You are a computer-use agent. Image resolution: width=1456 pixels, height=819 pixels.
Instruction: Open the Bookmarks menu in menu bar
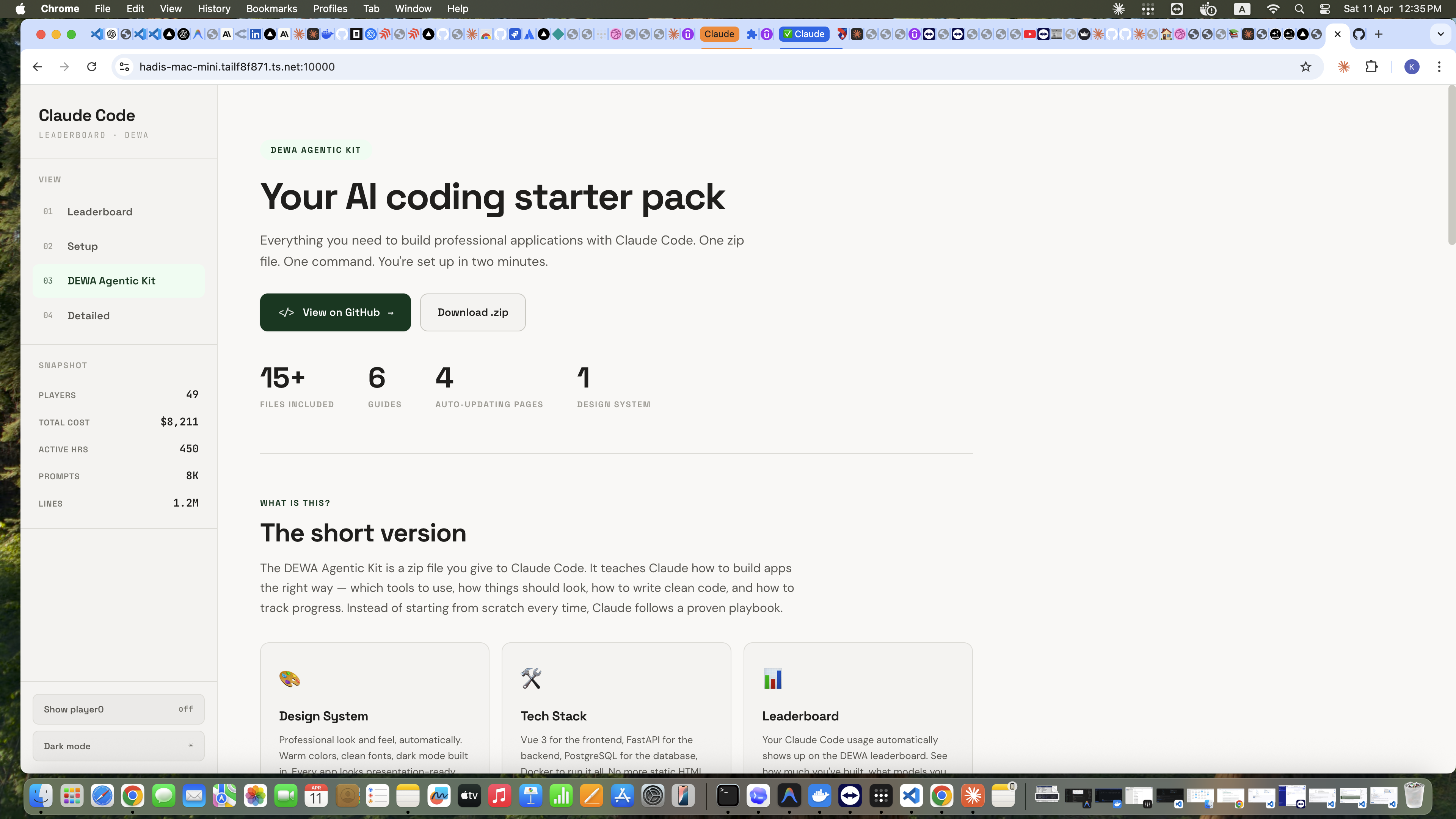[271, 8]
